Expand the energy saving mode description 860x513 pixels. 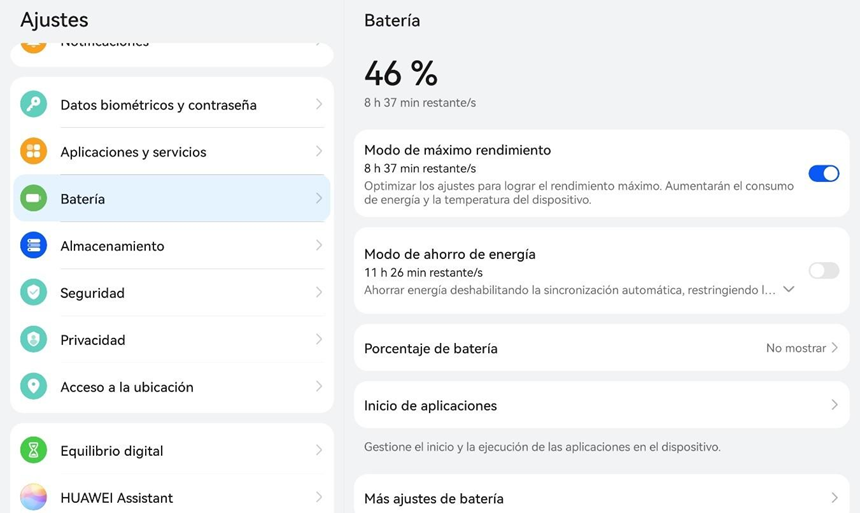[x=789, y=289]
